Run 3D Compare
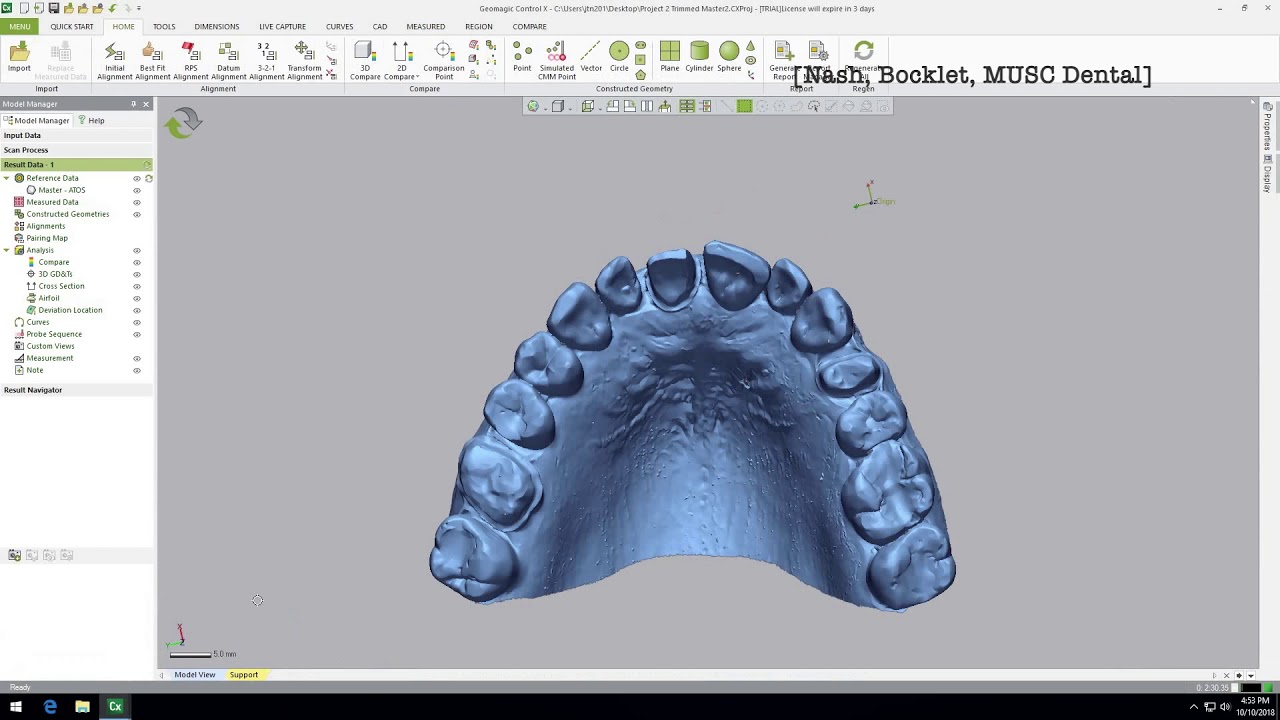The height and width of the screenshot is (720, 1280). click(365, 60)
